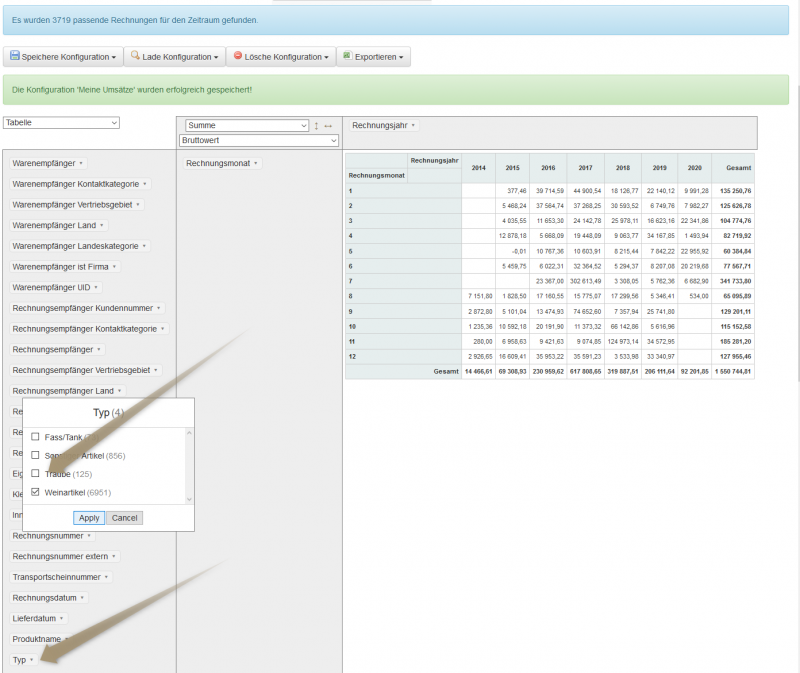Check the Fass/Tank checkbox
This screenshot has width=800, height=673.
click(36, 437)
